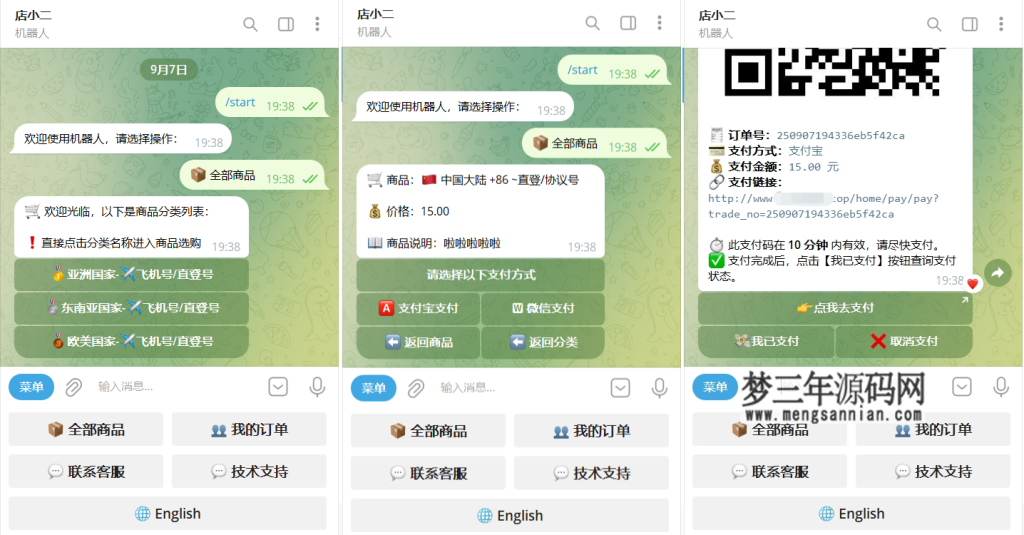Click 技术支持 keyboard button in left chat

pos(249,472)
